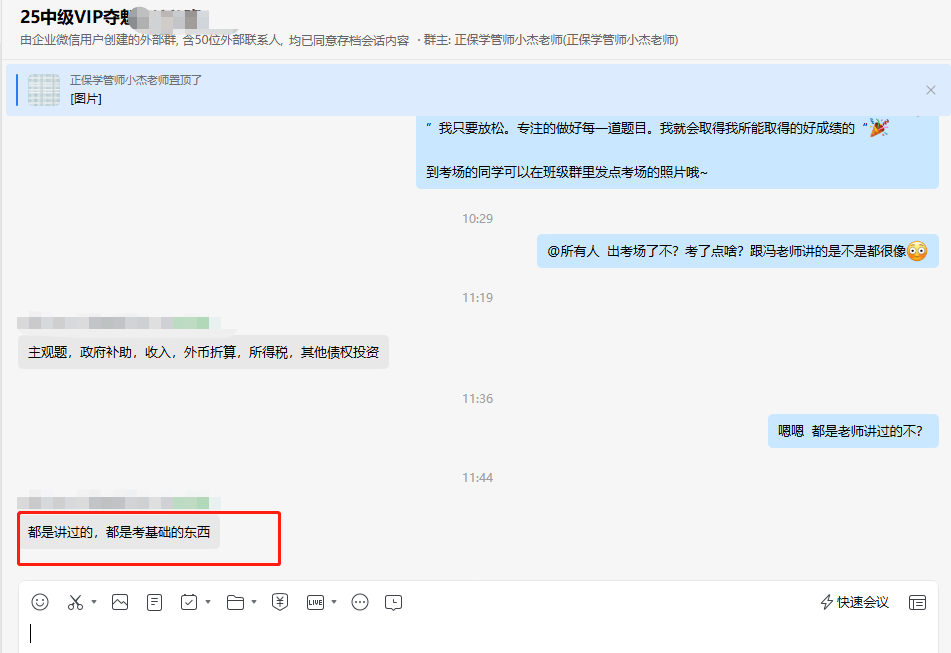This screenshot has width=951, height=653.
Task: Start a LIVE broadcast
Action: coord(316,602)
